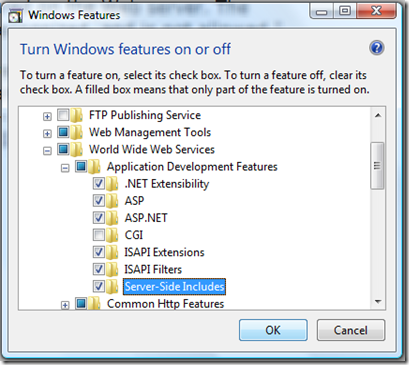The height and width of the screenshot is (365, 409).
Task: Click the scrollbar down arrow
Action: [x=378, y=301]
